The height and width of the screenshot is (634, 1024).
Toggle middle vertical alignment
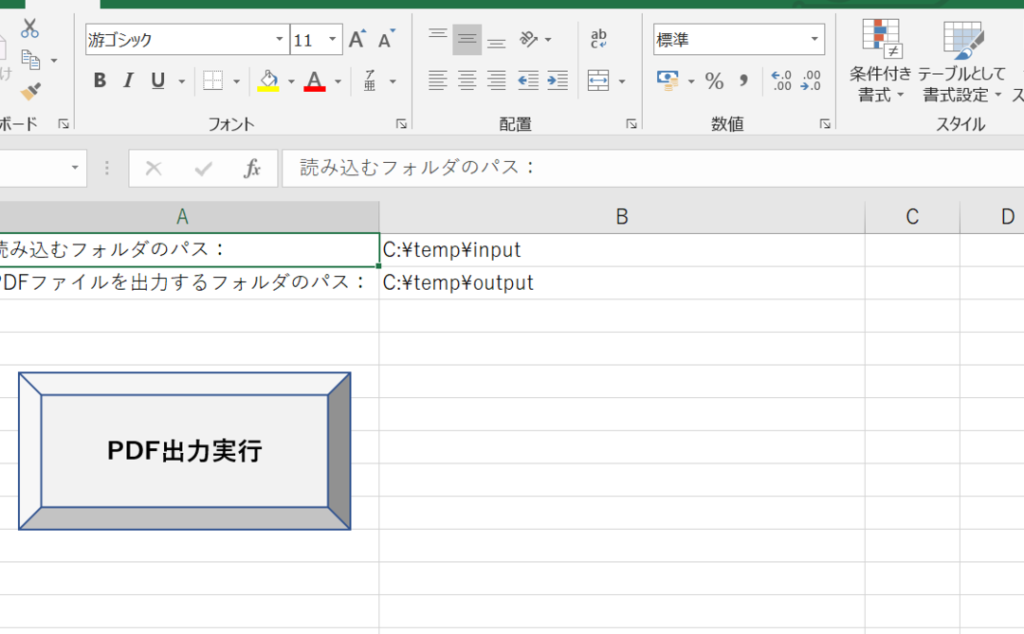tap(467, 40)
